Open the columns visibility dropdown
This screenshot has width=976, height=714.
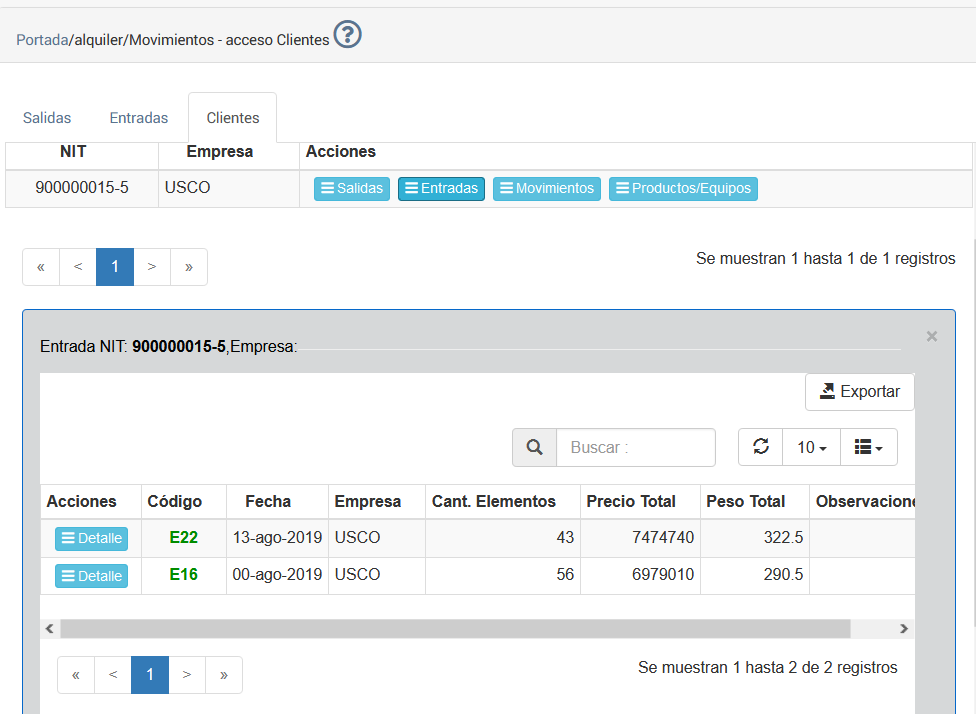tap(868, 447)
